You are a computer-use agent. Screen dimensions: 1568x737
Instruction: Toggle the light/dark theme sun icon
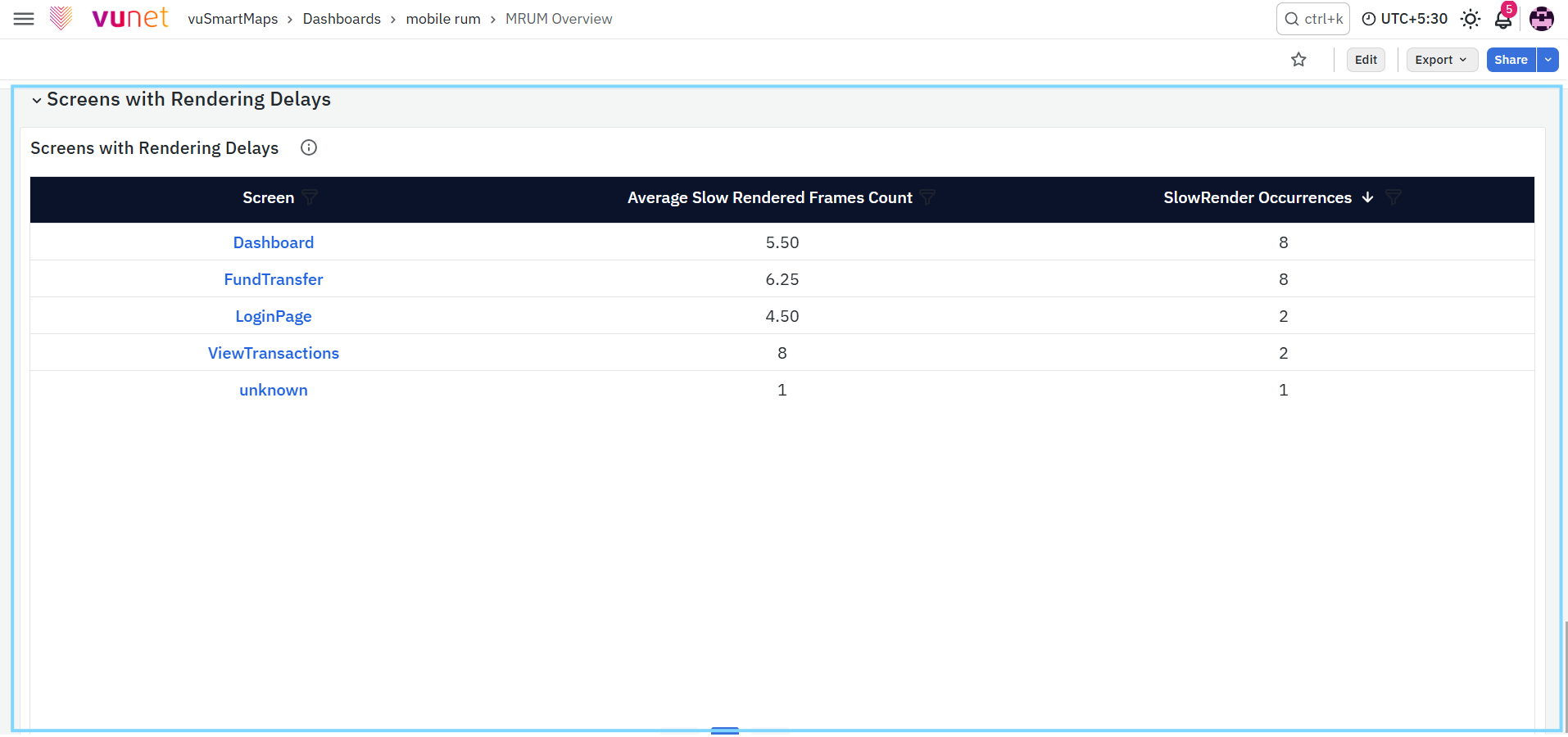click(x=1471, y=19)
